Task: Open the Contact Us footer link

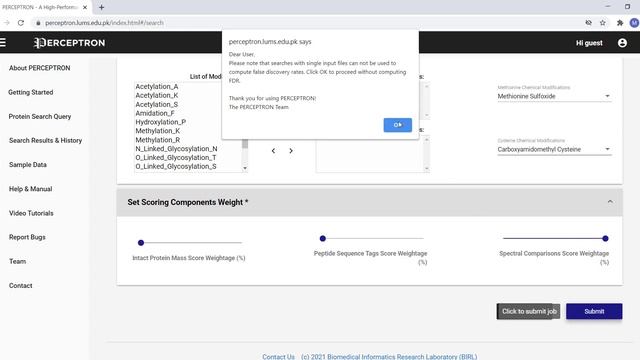Action: coord(278,356)
